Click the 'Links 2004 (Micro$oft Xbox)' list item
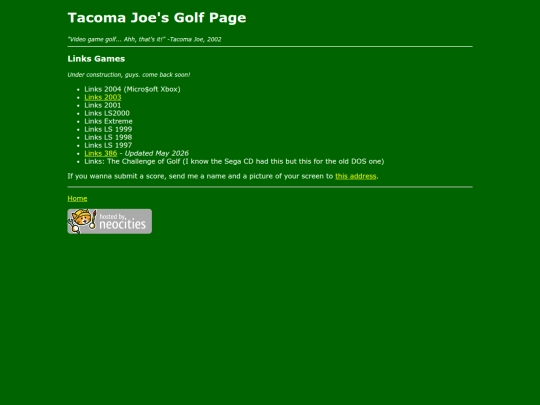 click(132, 89)
